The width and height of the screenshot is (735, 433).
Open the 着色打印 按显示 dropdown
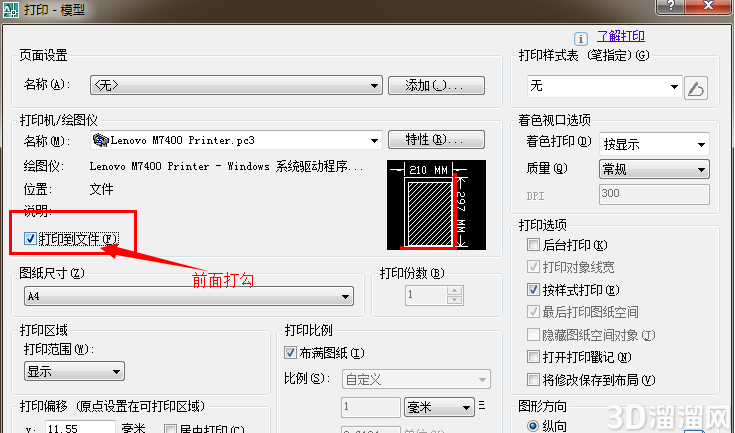coord(654,144)
